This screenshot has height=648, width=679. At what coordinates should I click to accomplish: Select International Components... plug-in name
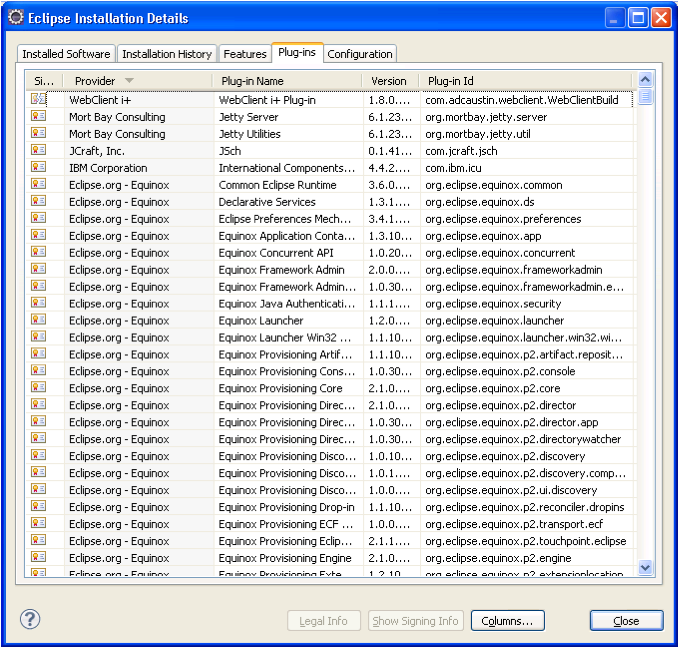point(287,168)
